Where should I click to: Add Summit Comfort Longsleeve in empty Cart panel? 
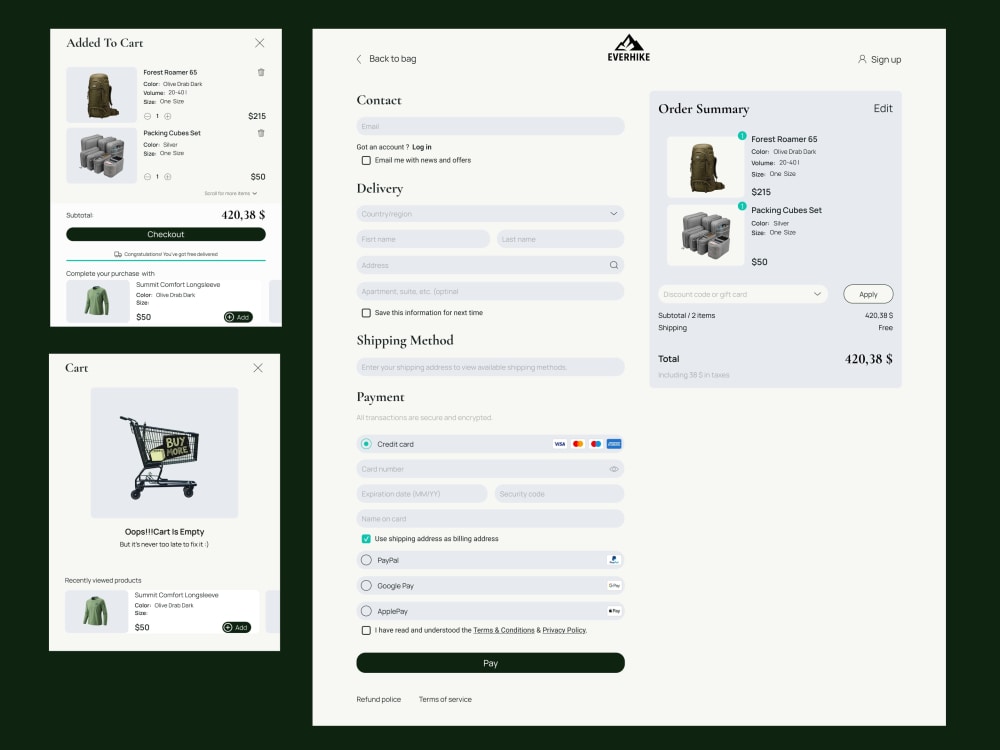coord(237,628)
